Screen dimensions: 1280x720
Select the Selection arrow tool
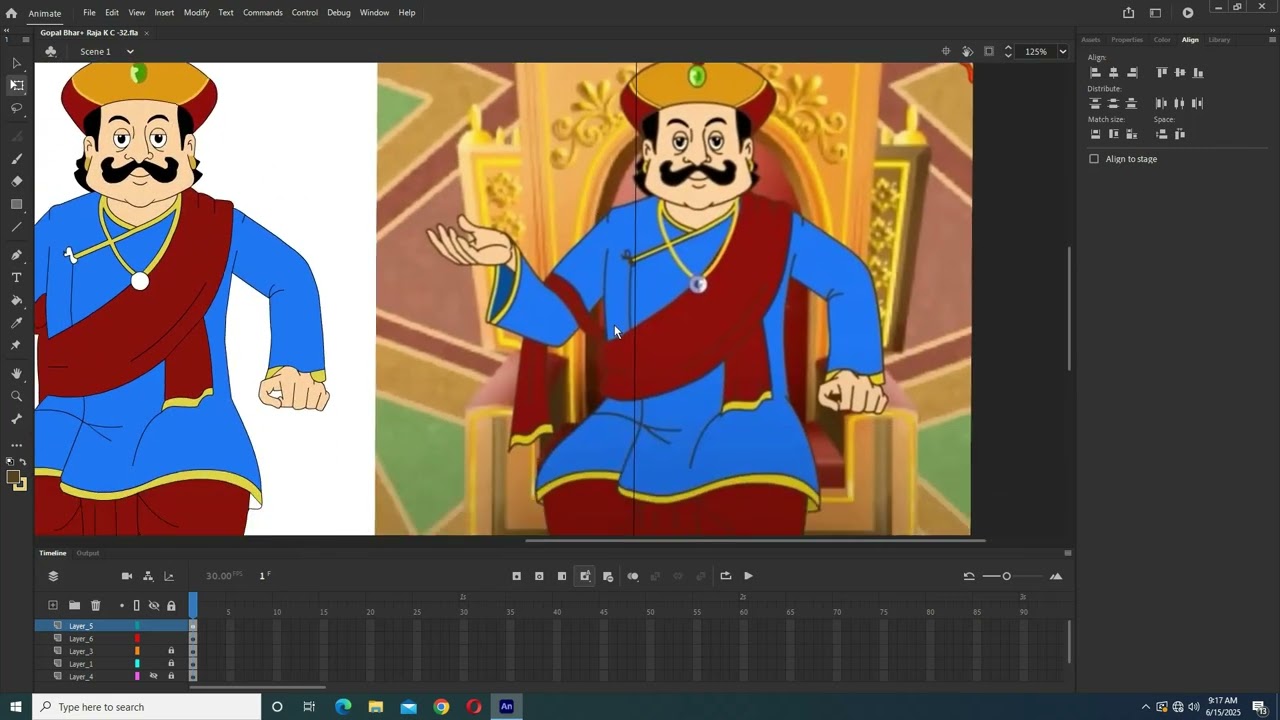(x=17, y=63)
